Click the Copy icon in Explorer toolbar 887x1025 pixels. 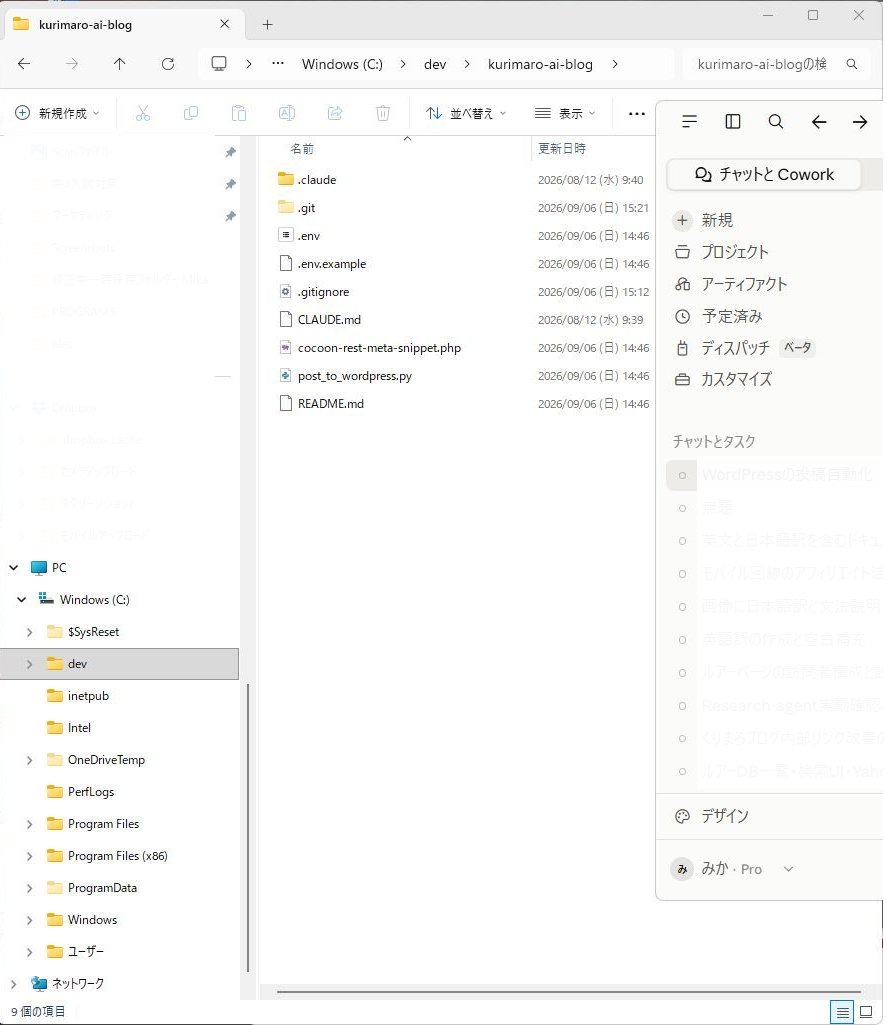(x=191, y=113)
